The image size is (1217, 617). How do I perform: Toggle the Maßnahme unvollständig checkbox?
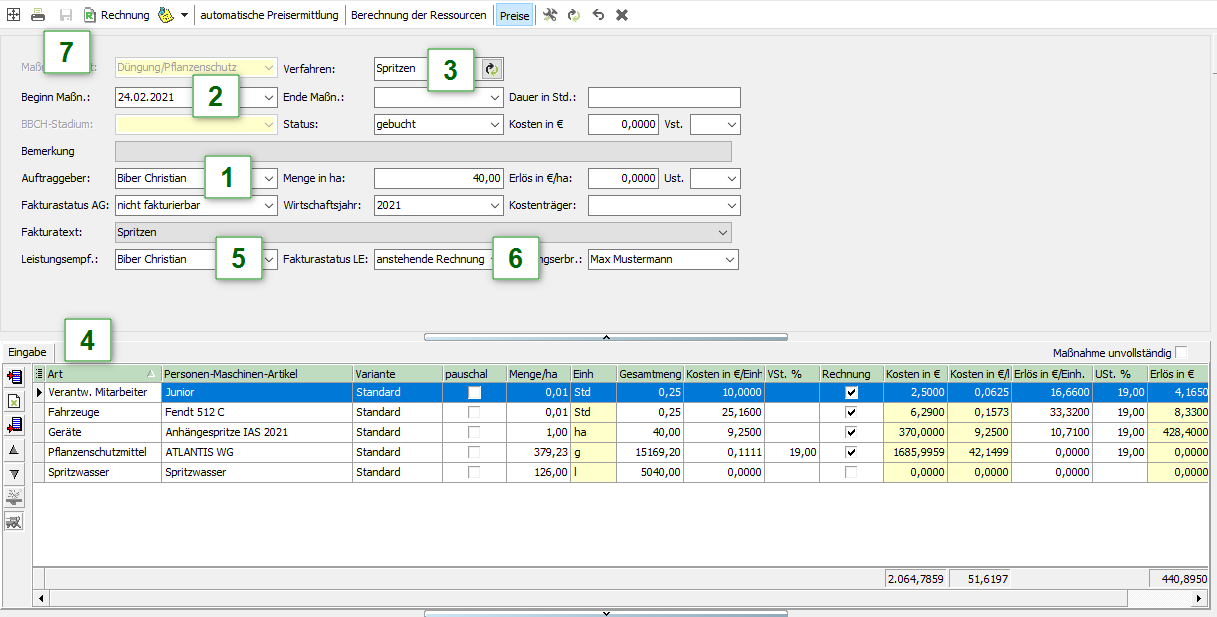1182,352
